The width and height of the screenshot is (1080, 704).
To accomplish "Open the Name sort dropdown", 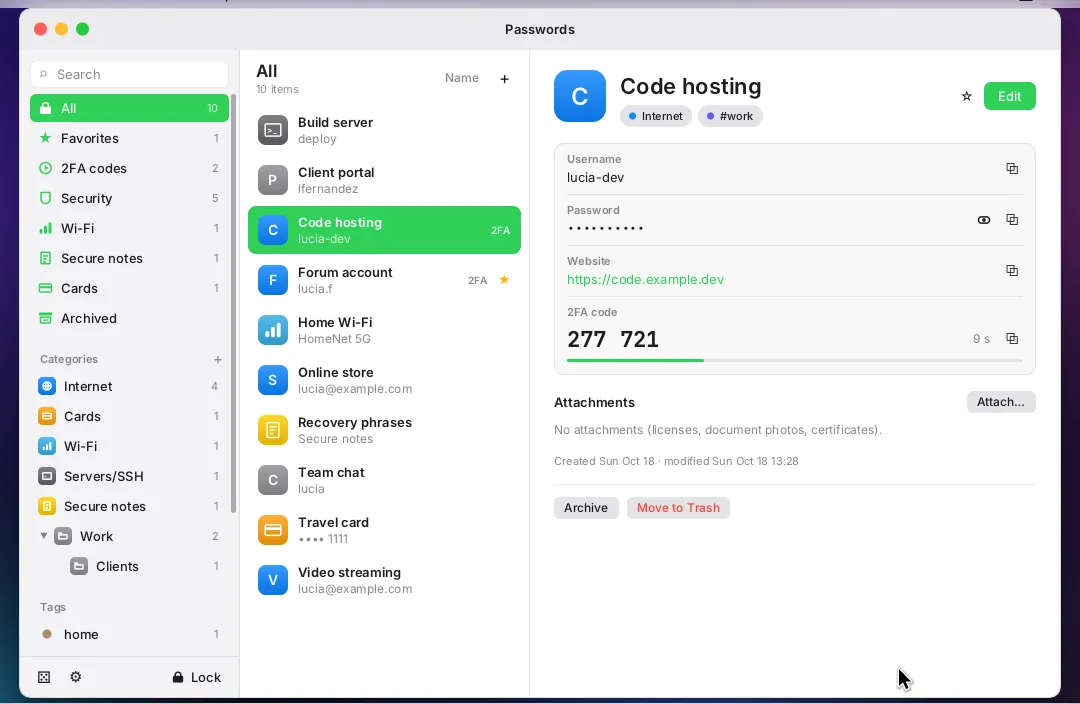I will 461,78.
